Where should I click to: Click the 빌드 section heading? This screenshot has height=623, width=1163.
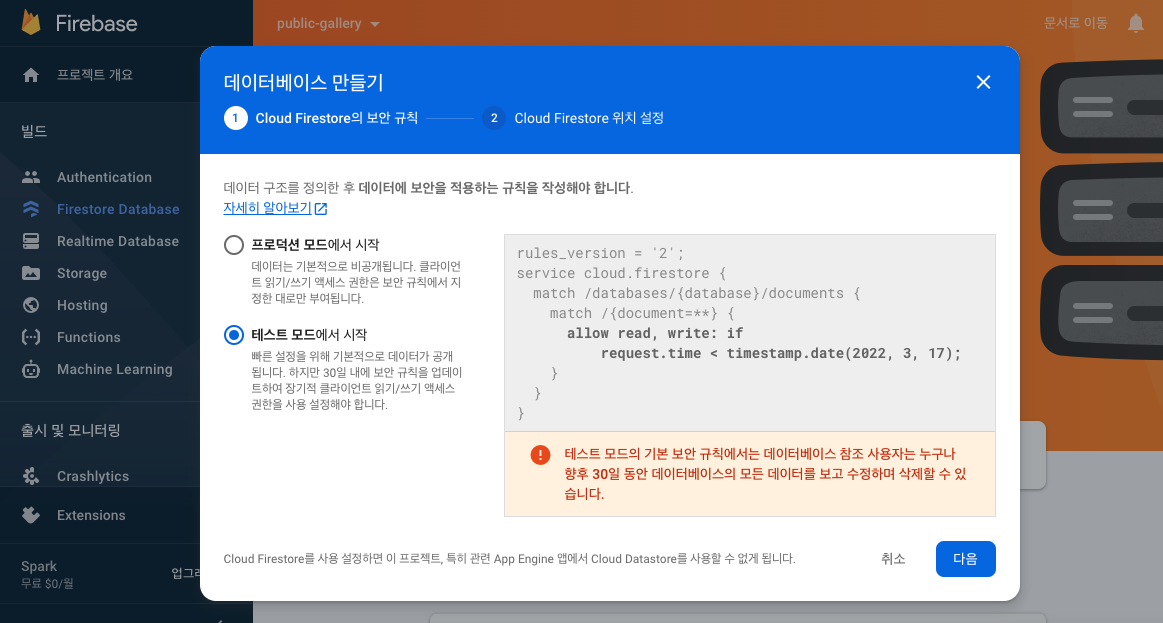point(34,131)
